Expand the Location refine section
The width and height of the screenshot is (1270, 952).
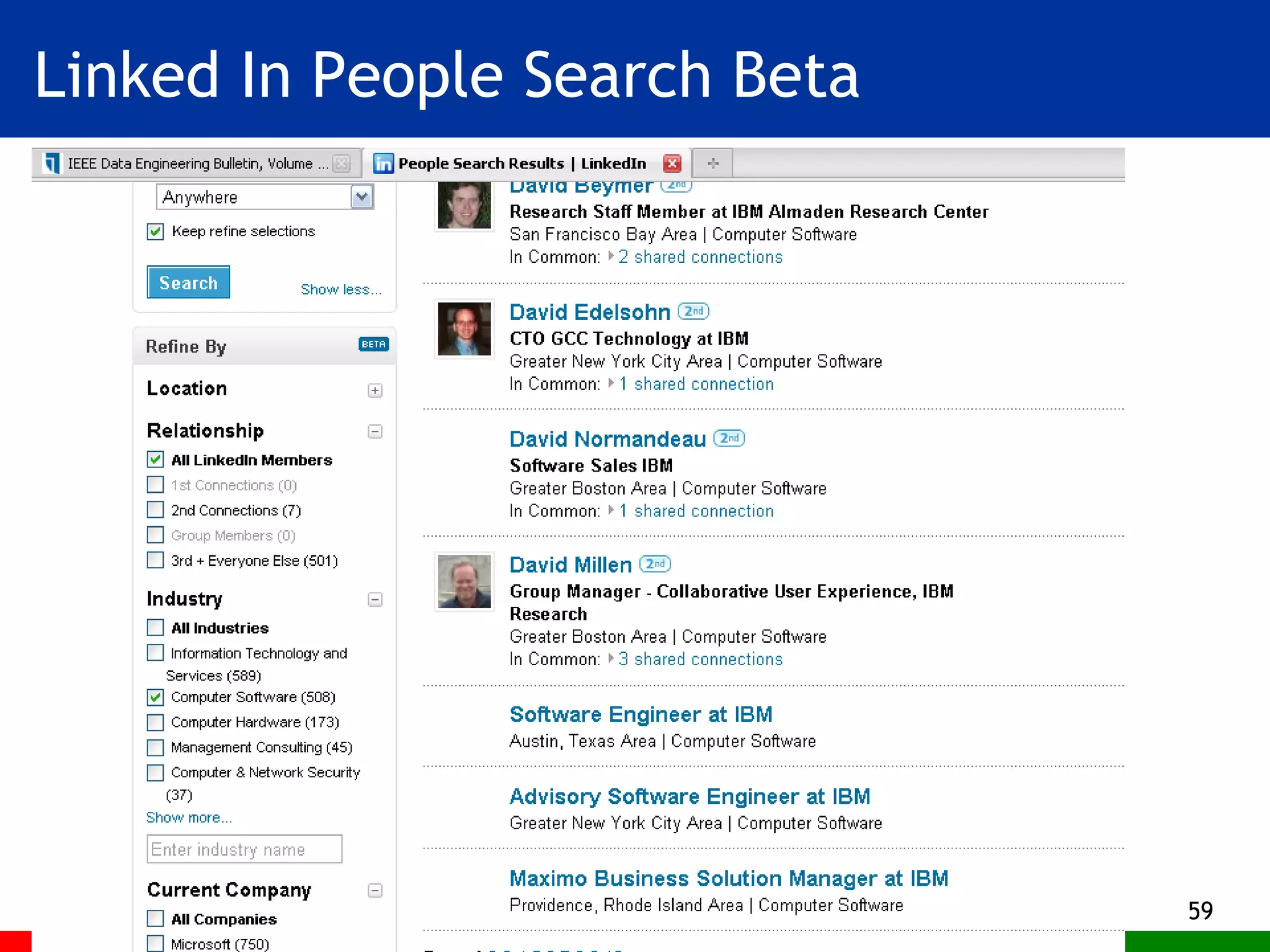click(375, 390)
